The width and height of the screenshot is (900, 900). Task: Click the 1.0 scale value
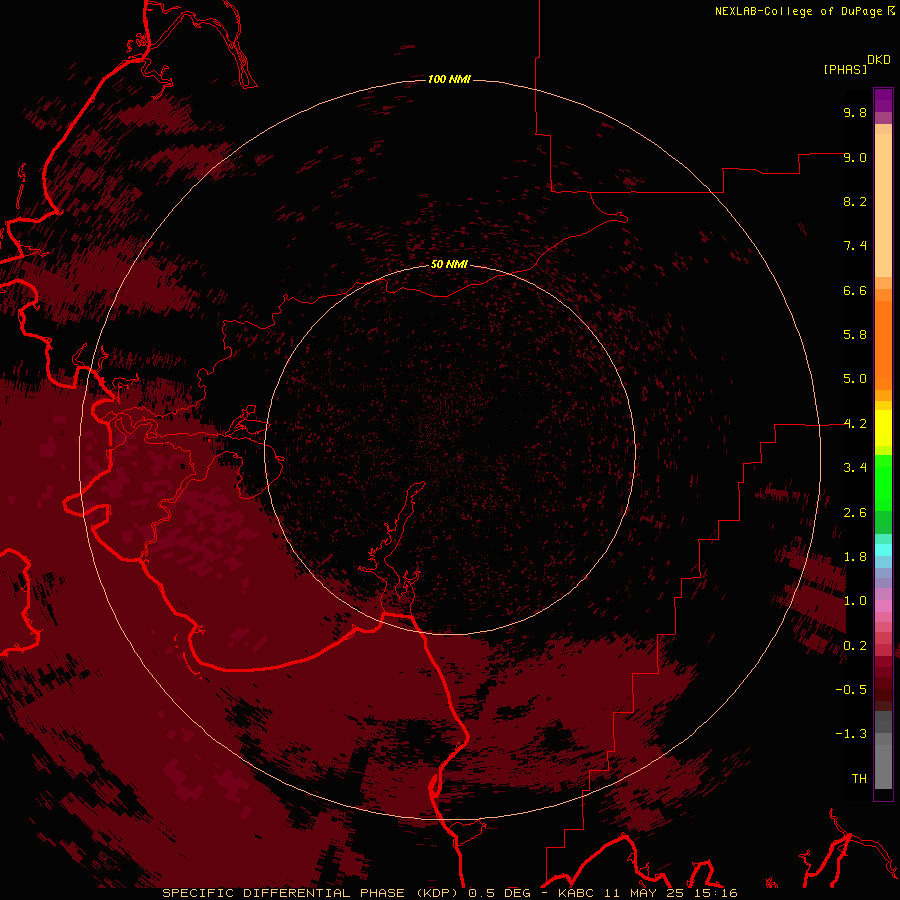855,601
